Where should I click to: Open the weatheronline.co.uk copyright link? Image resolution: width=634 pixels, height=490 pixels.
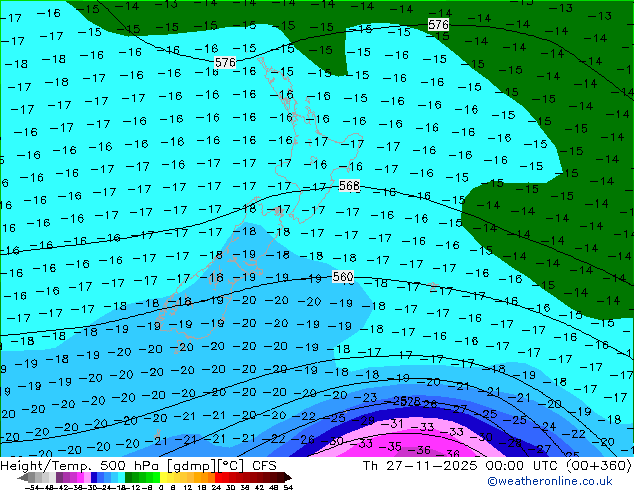pos(550,481)
